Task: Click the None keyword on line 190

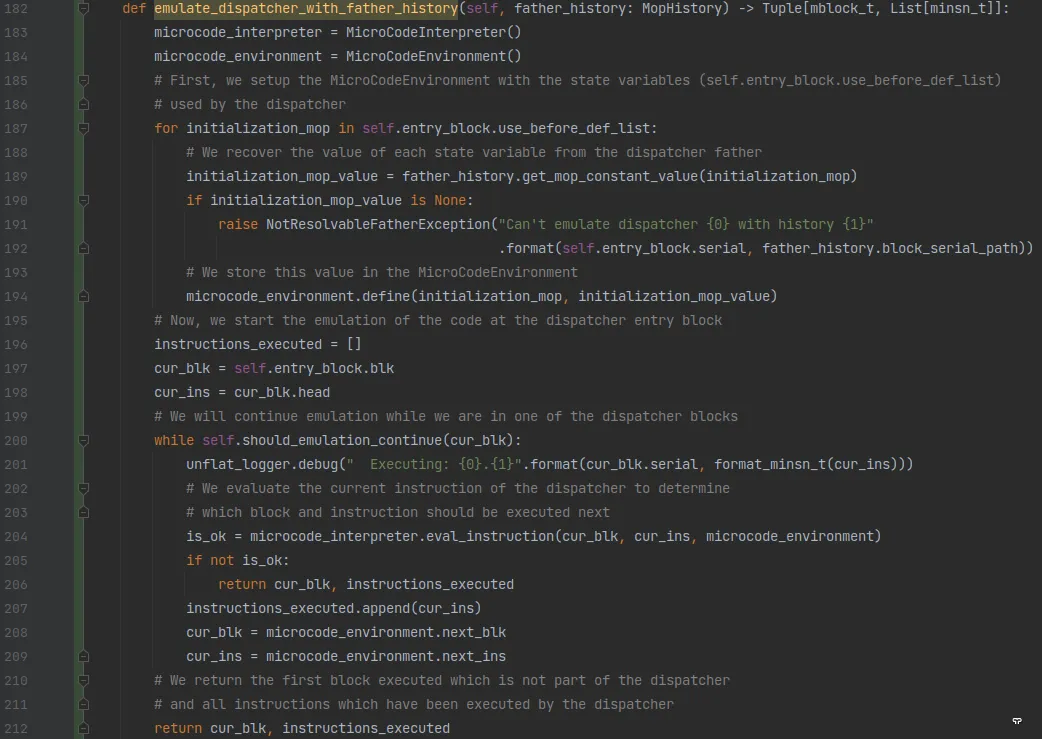Action: 450,200
